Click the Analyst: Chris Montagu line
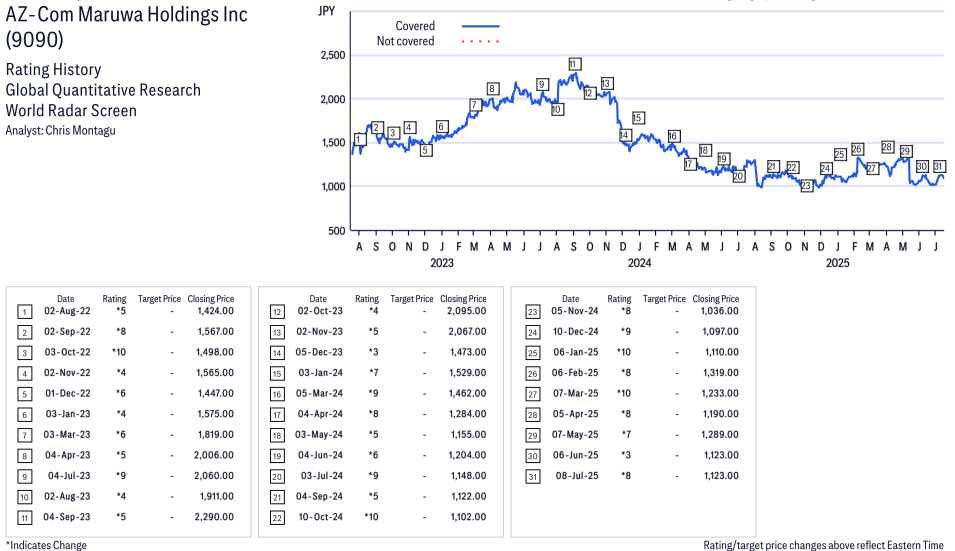Screen dimensions: 955x551 pyautogui.click(x=60, y=130)
